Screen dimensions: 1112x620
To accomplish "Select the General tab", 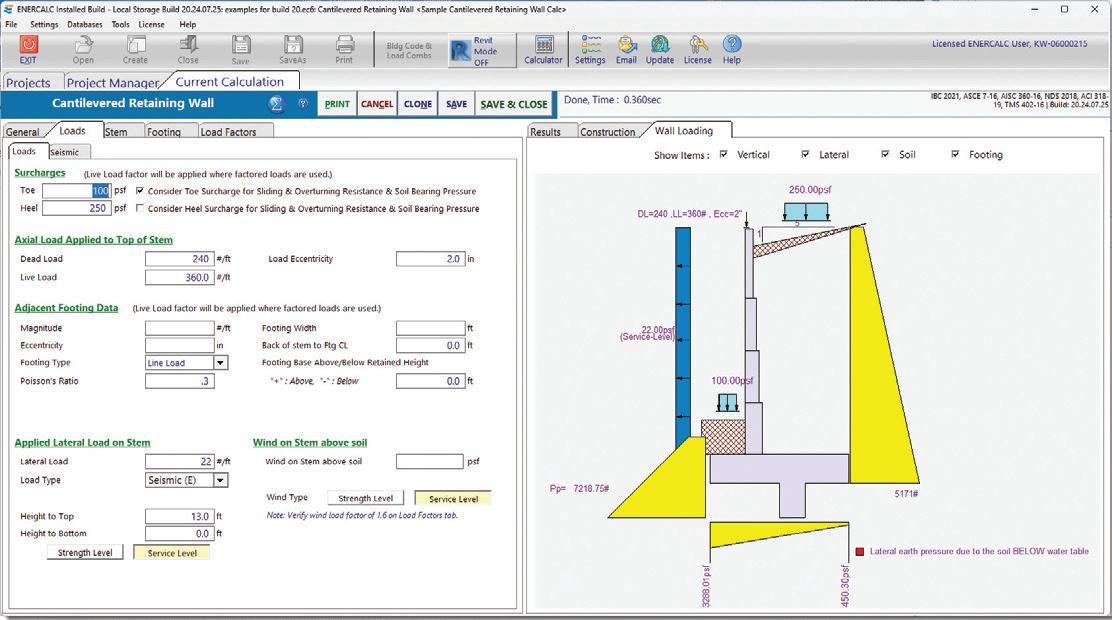I will click(23, 132).
